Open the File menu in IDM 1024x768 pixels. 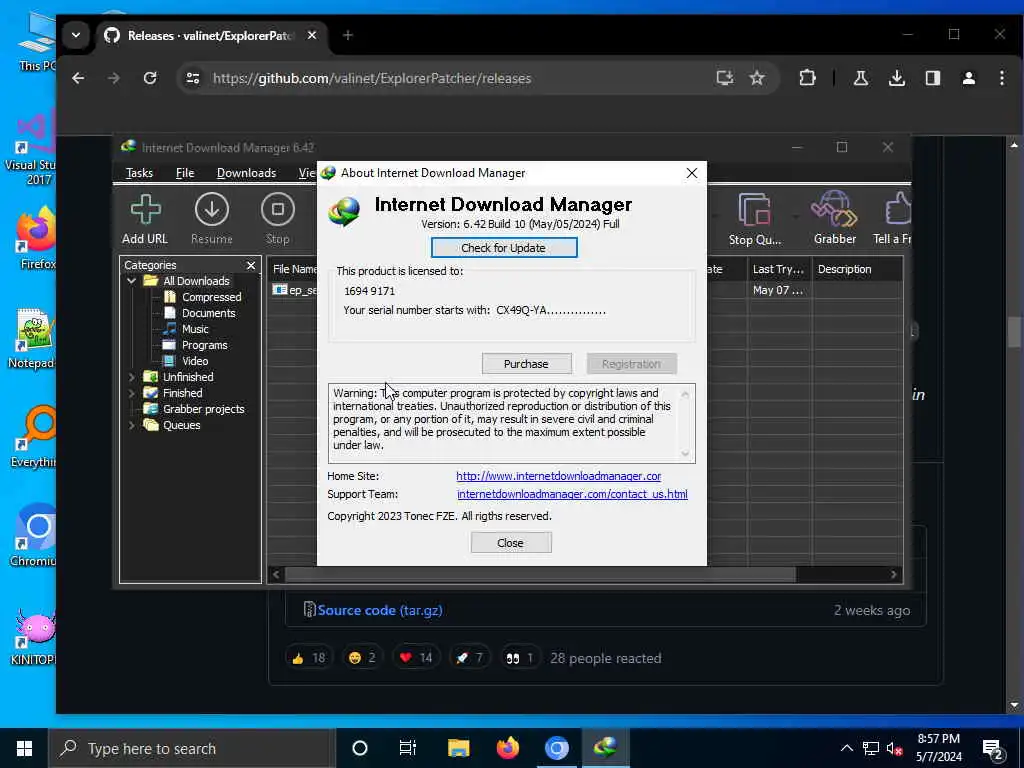pyautogui.click(x=185, y=173)
